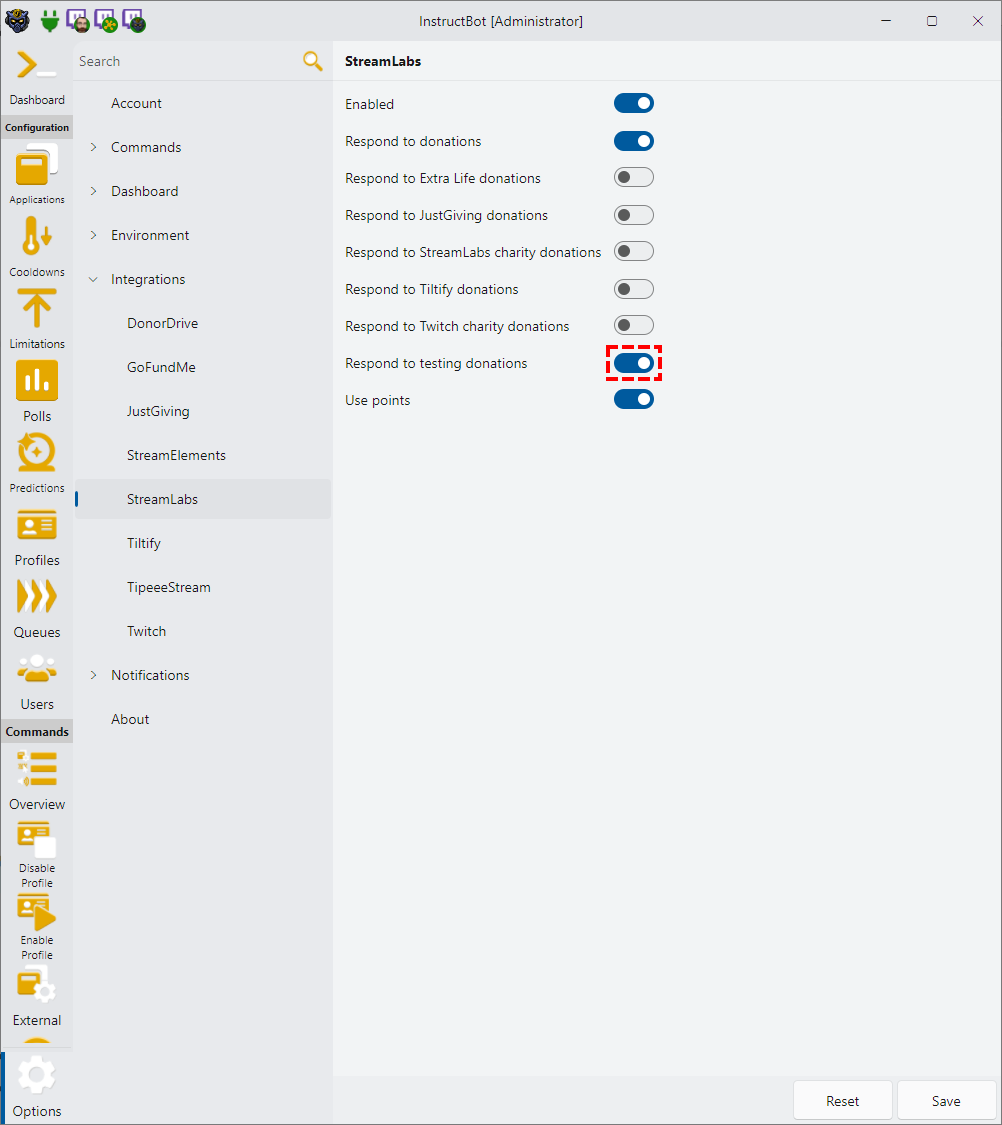
Task: Click the third Twitch account status icon
Action: coord(134,21)
